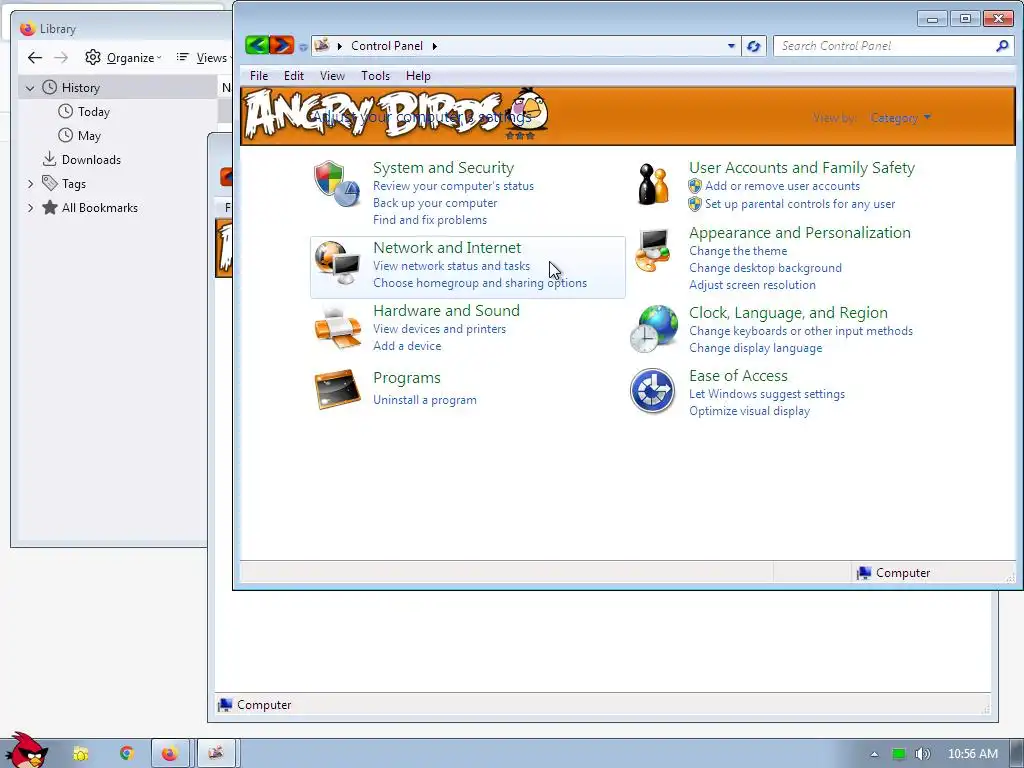The height and width of the screenshot is (768, 1024).
Task: Open the System and Security heading link
Action: pos(443,168)
